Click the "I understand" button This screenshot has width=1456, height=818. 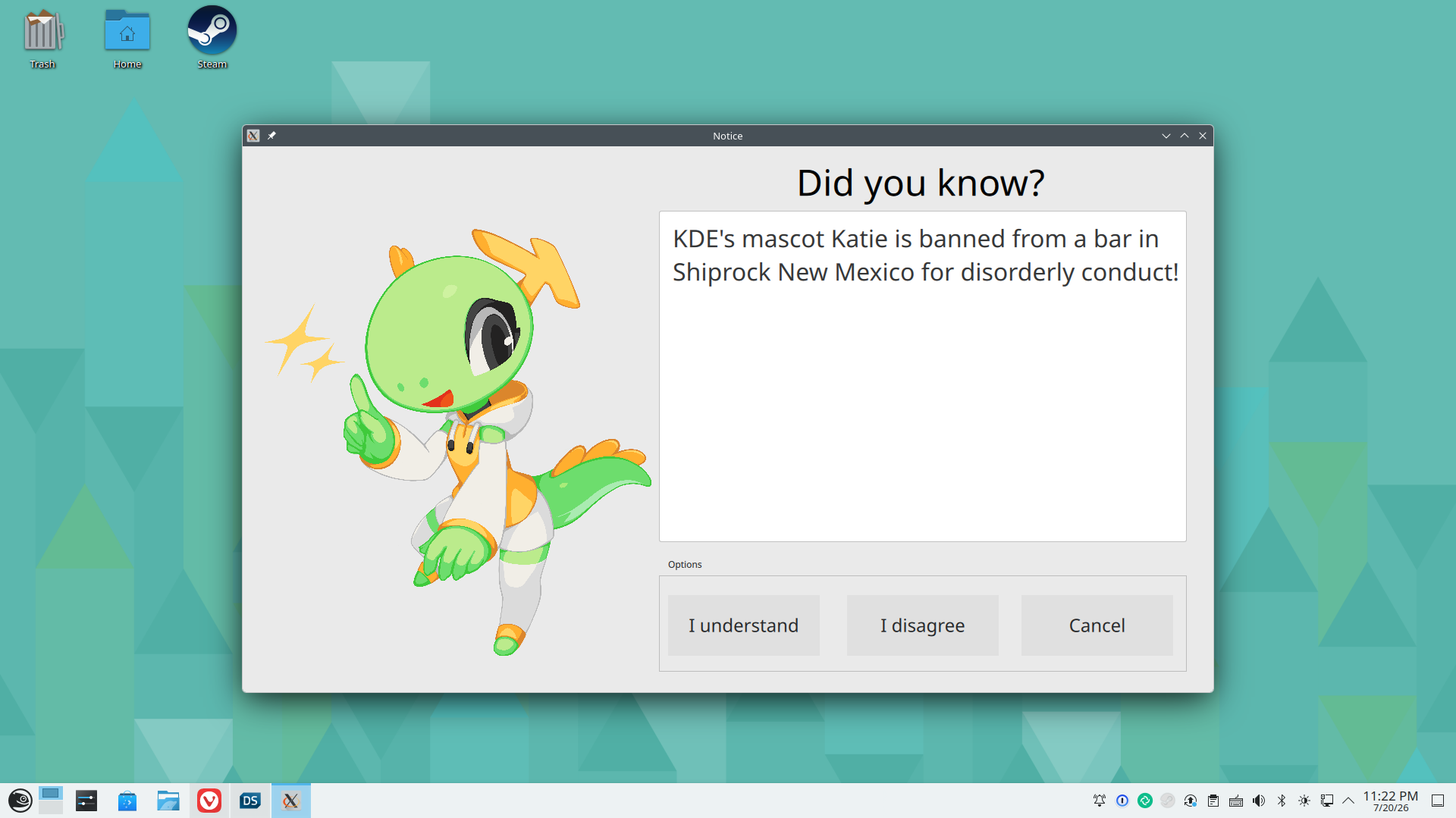(743, 625)
